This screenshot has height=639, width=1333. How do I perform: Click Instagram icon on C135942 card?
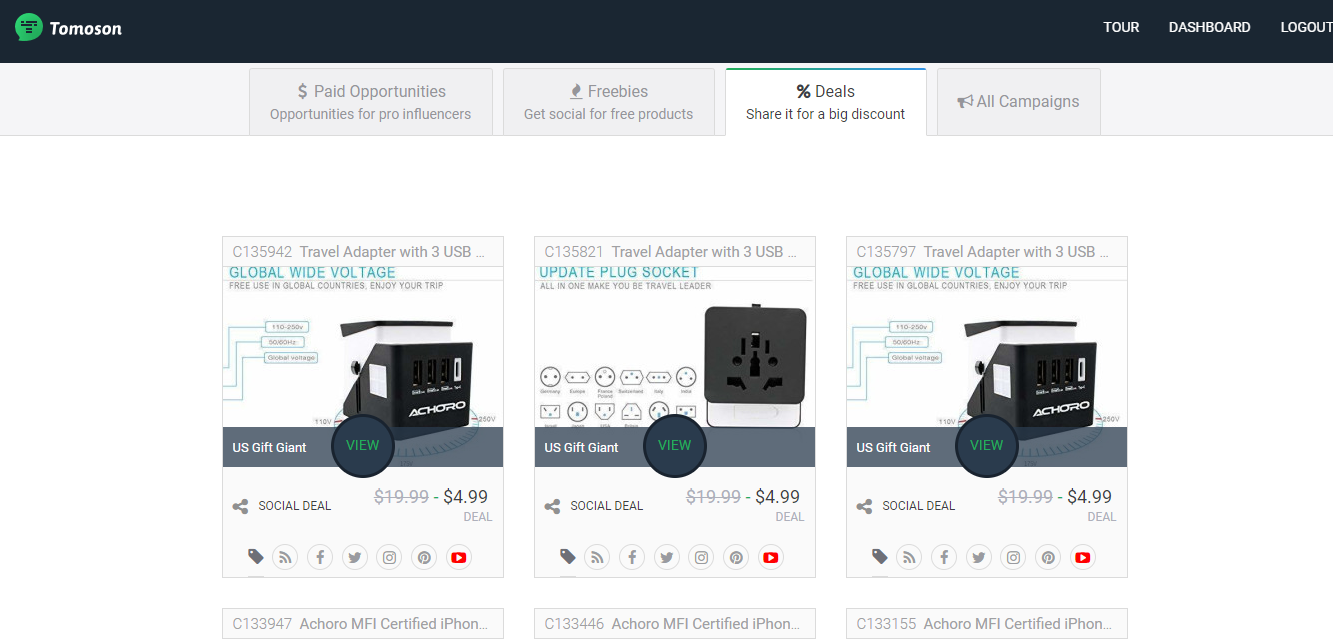tap(389, 558)
